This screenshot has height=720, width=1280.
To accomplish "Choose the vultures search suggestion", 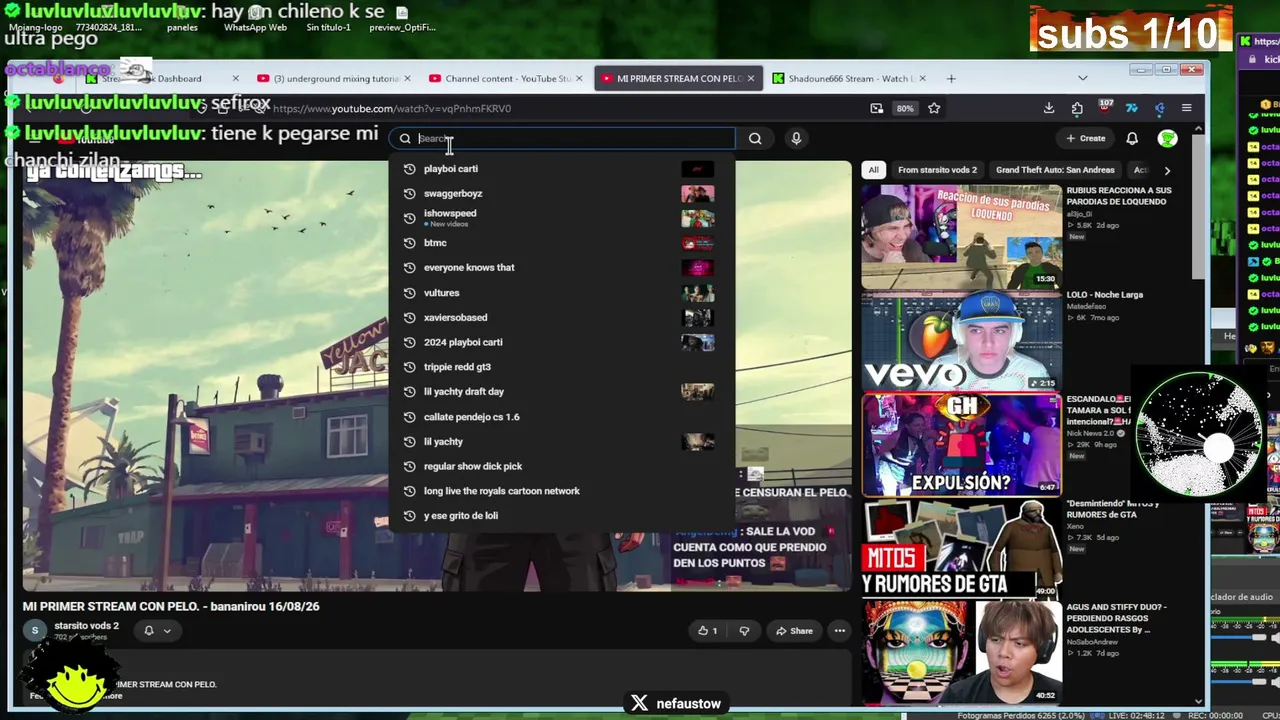I will 562,293.
